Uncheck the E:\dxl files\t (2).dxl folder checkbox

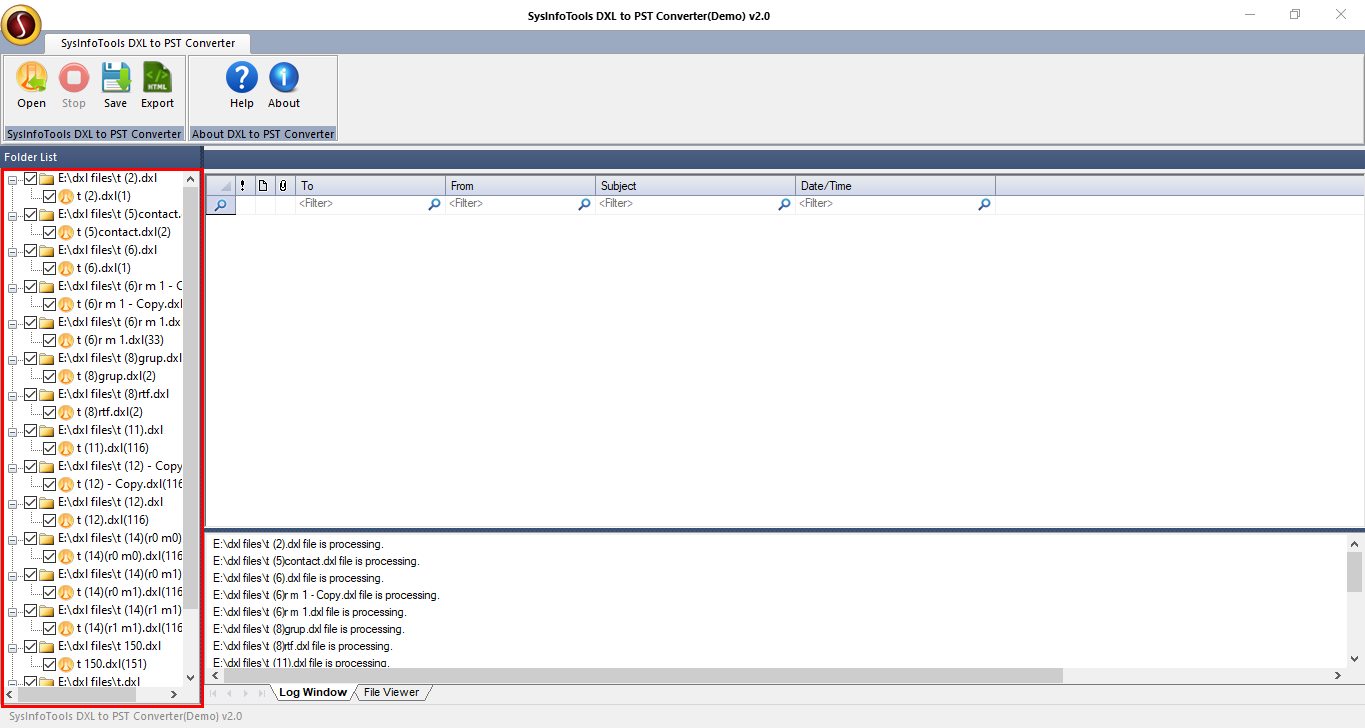[x=30, y=178]
